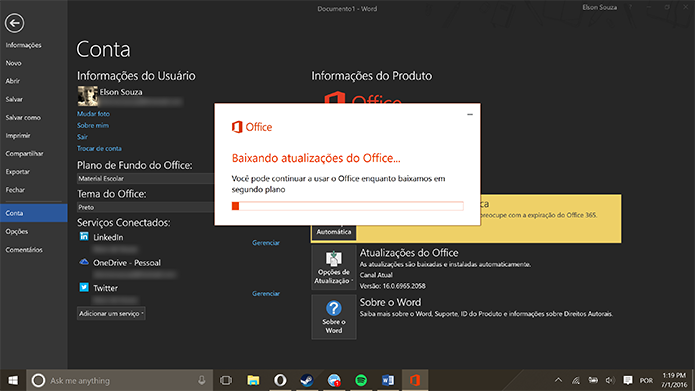Open the Sobre mim link

coord(93,125)
